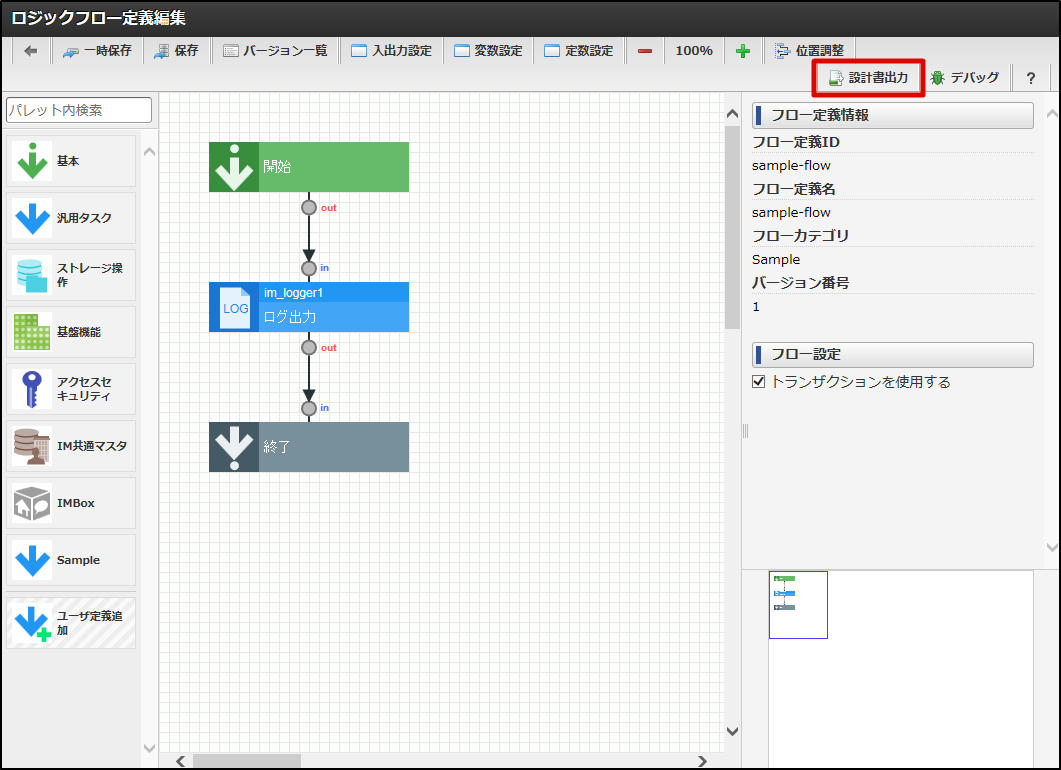
Task: Click out port of im_logger1 node
Action: [309, 347]
